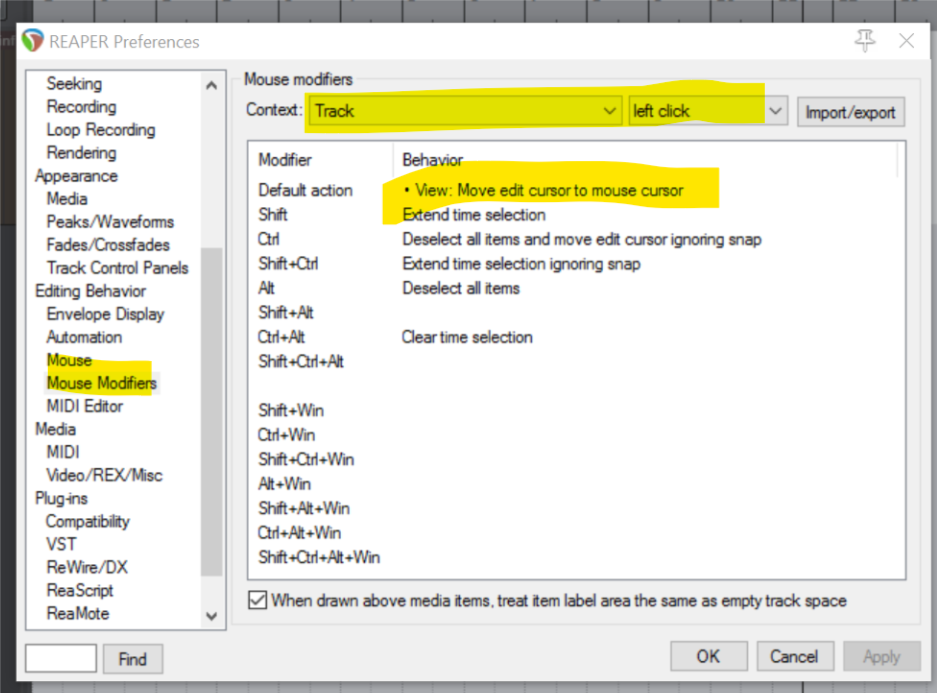Open ReaMote preferences page

click(x=78, y=613)
